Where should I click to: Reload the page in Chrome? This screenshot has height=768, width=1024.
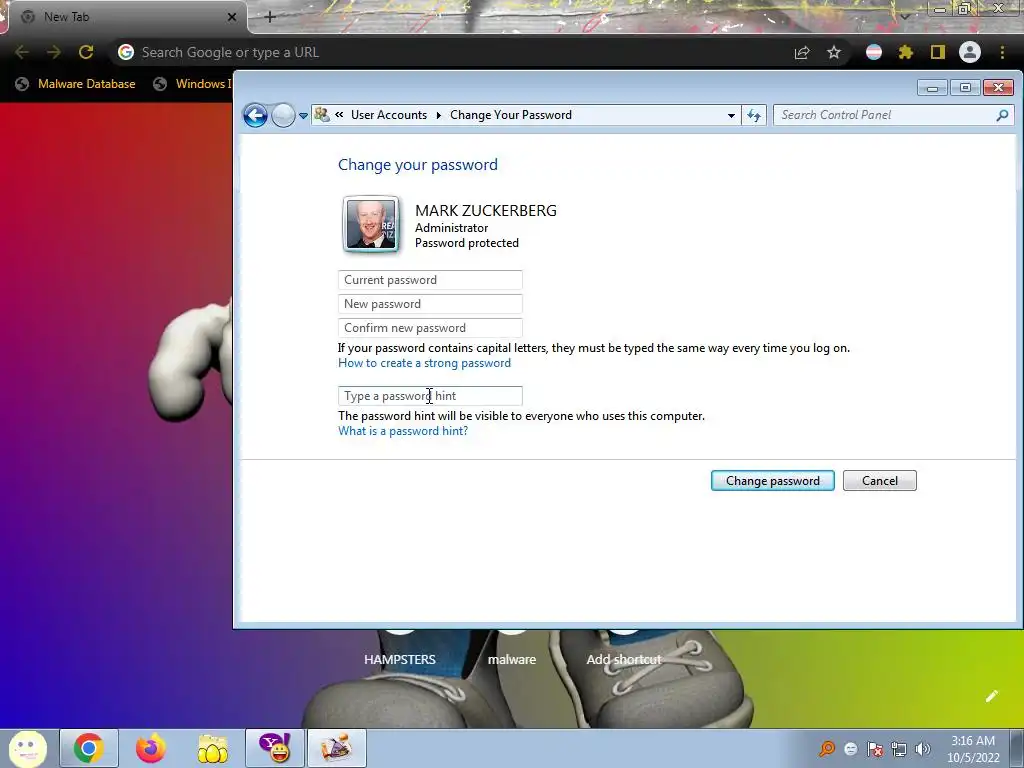86,52
